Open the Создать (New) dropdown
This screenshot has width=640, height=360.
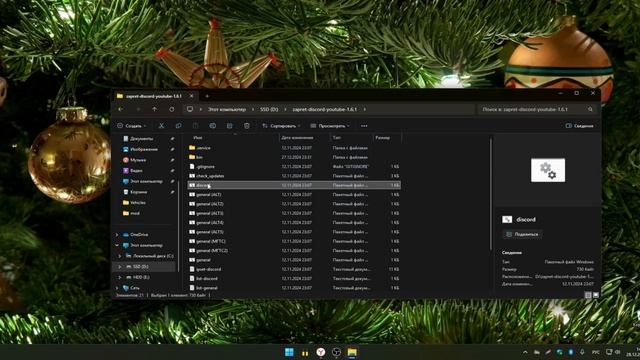click(x=131, y=126)
